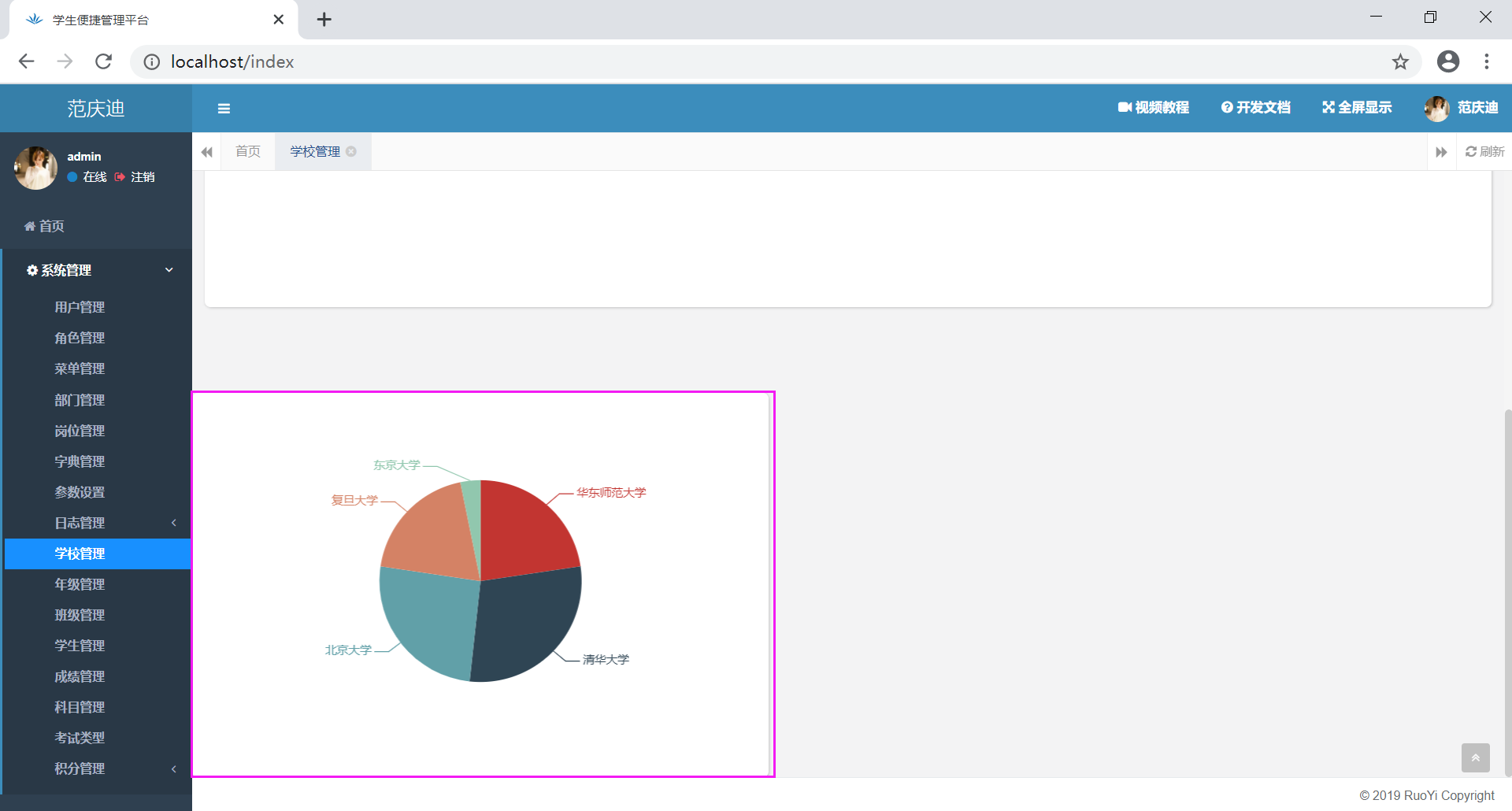Click the 北京大学 chart label
The image size is (1512, 811).
[x=348, y=650]
